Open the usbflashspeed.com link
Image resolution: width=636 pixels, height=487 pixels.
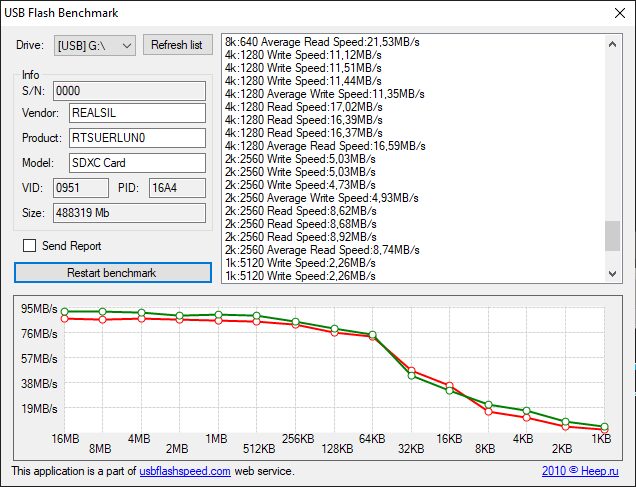[184, 470]
